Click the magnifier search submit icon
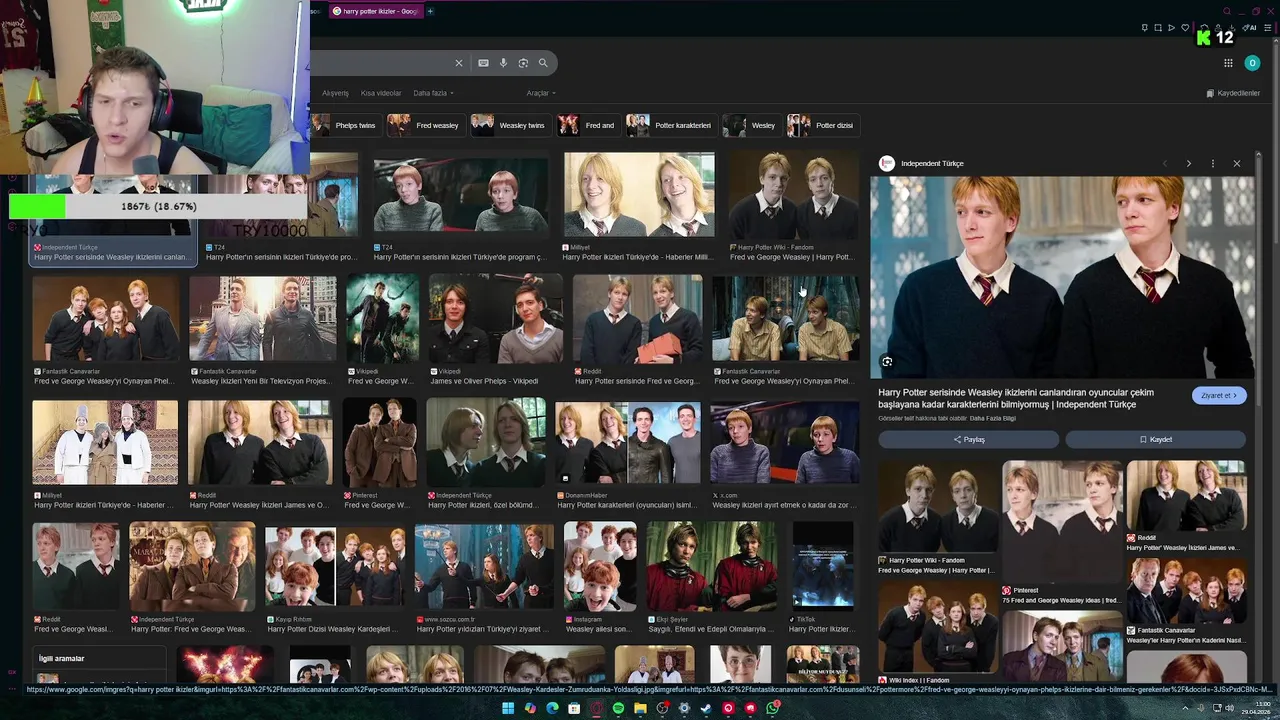Screen dimensions: 1280x720 (543, 63)
